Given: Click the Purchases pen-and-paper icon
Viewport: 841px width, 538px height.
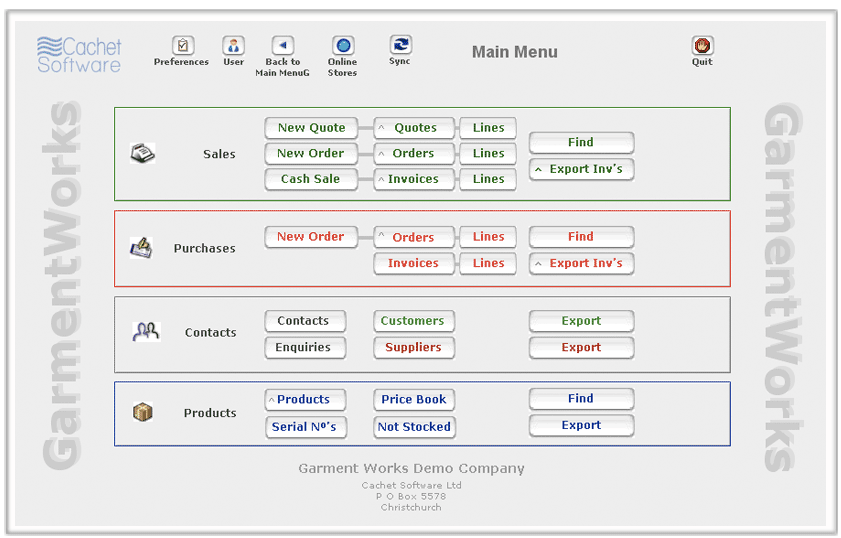Looking at the screenshot, I should coord(142,248).
